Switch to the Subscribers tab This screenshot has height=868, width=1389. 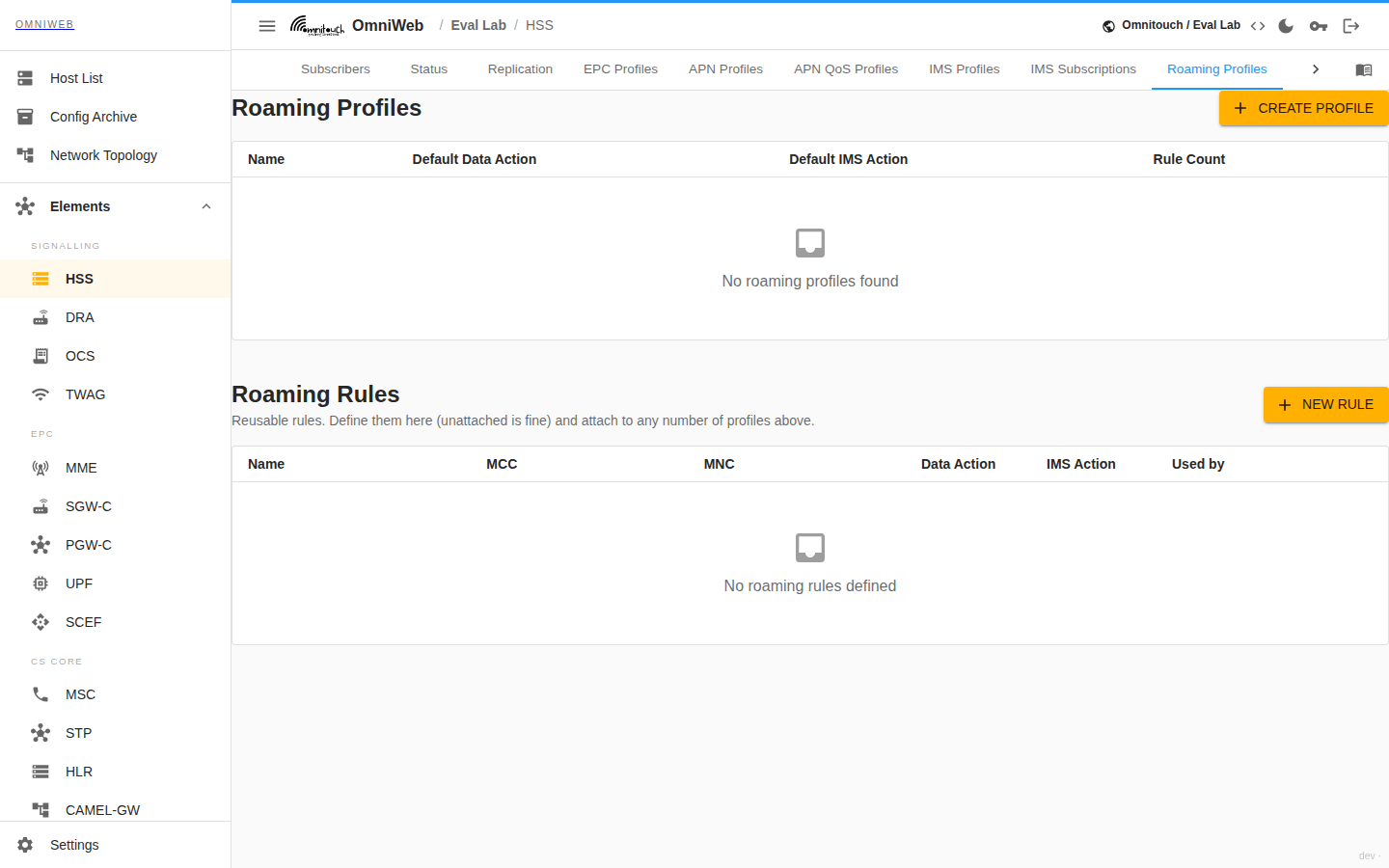tap(336, 69)
